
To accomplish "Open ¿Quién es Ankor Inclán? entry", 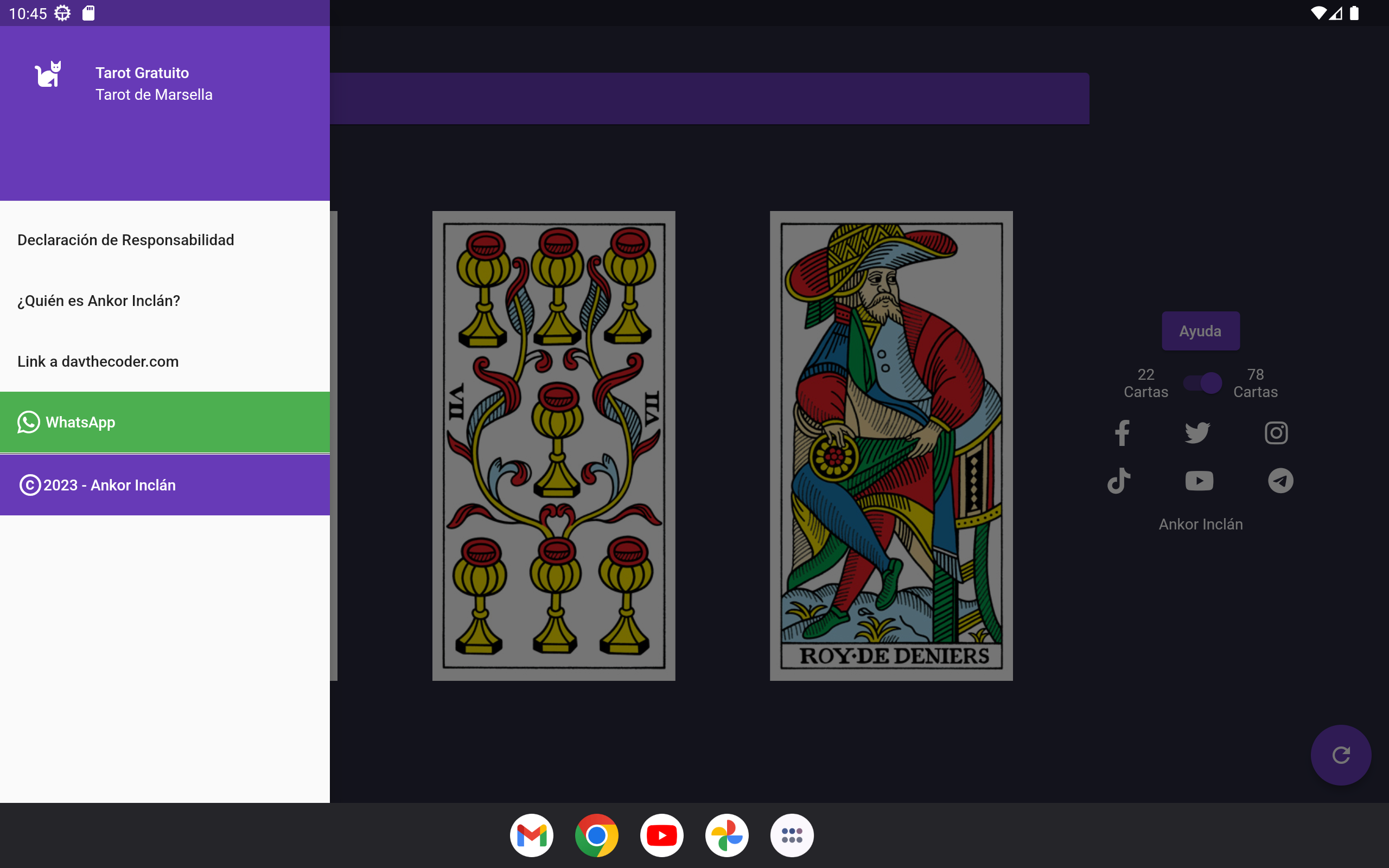I will pyautogui.click(x=165, y=301).
